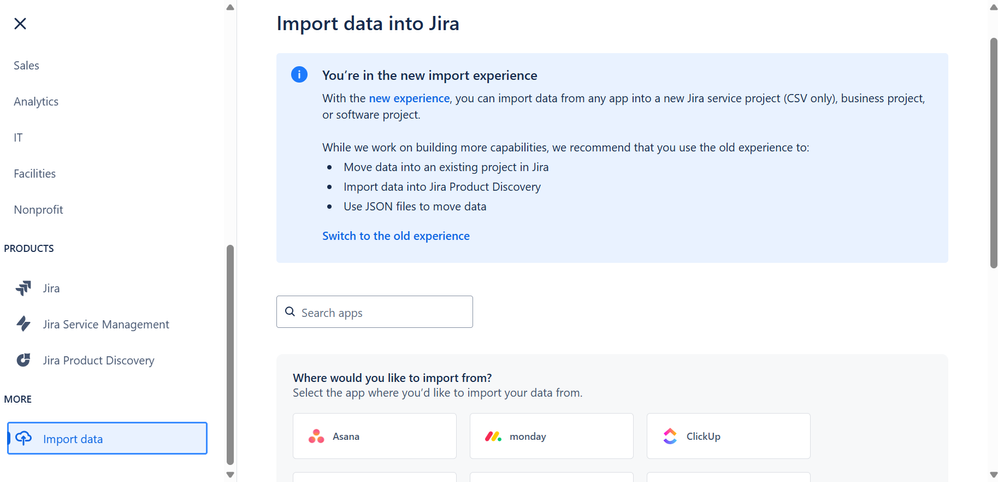Open the Analytics category
The image size is (998, 482).
36,101
